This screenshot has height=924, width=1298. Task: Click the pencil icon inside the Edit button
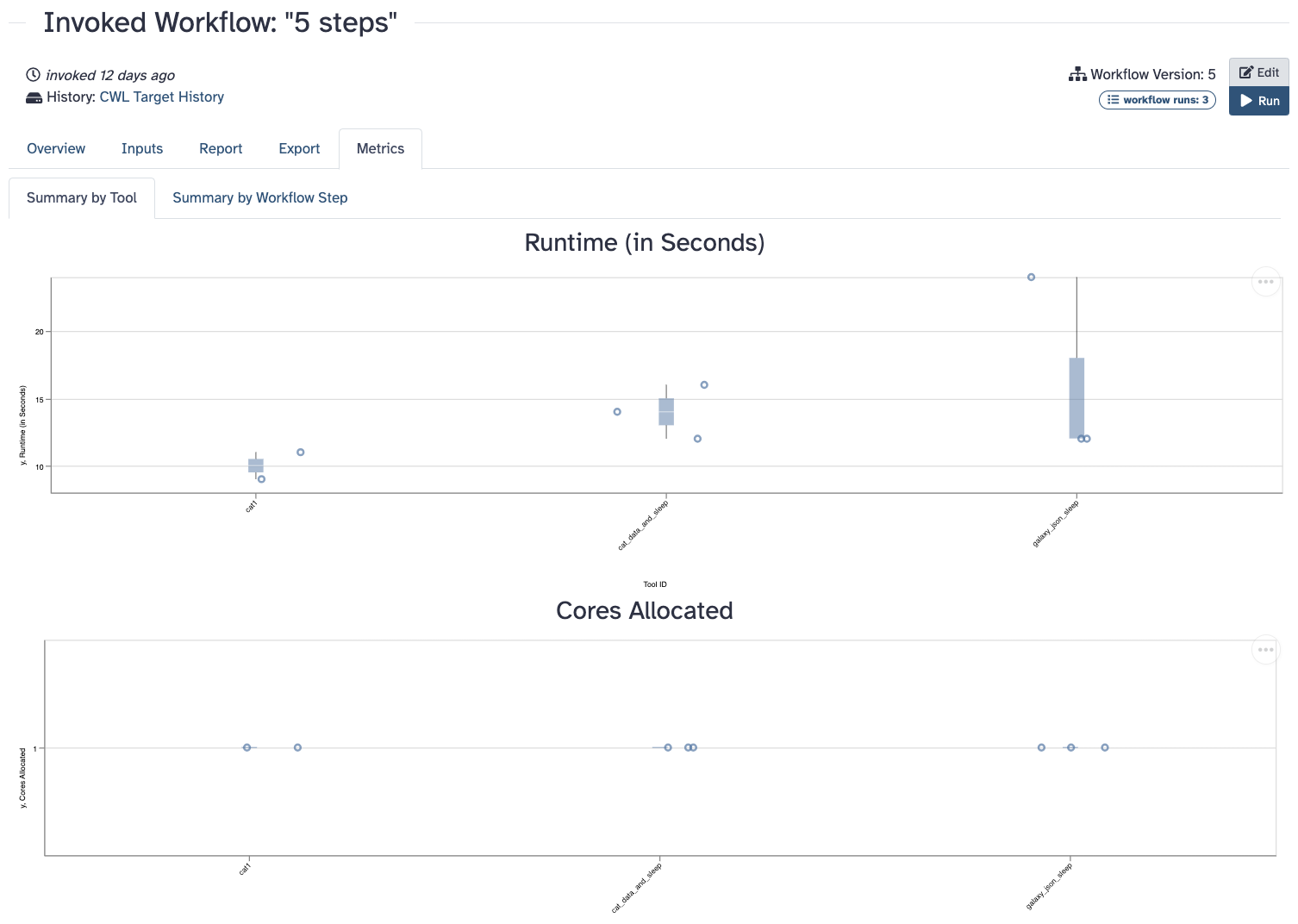pos(1245,72)
